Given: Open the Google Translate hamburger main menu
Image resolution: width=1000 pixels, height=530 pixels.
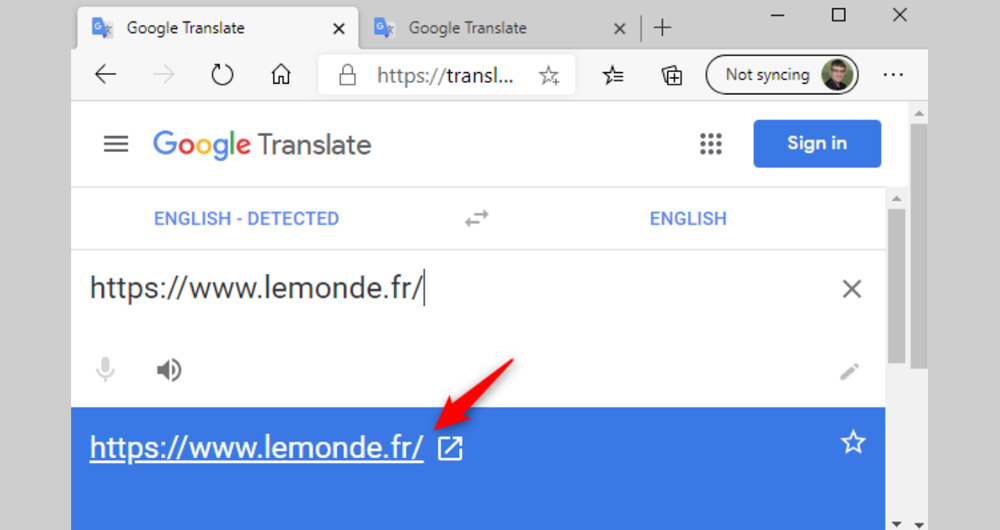Looking at the screenshot, I should pos(116,144).
